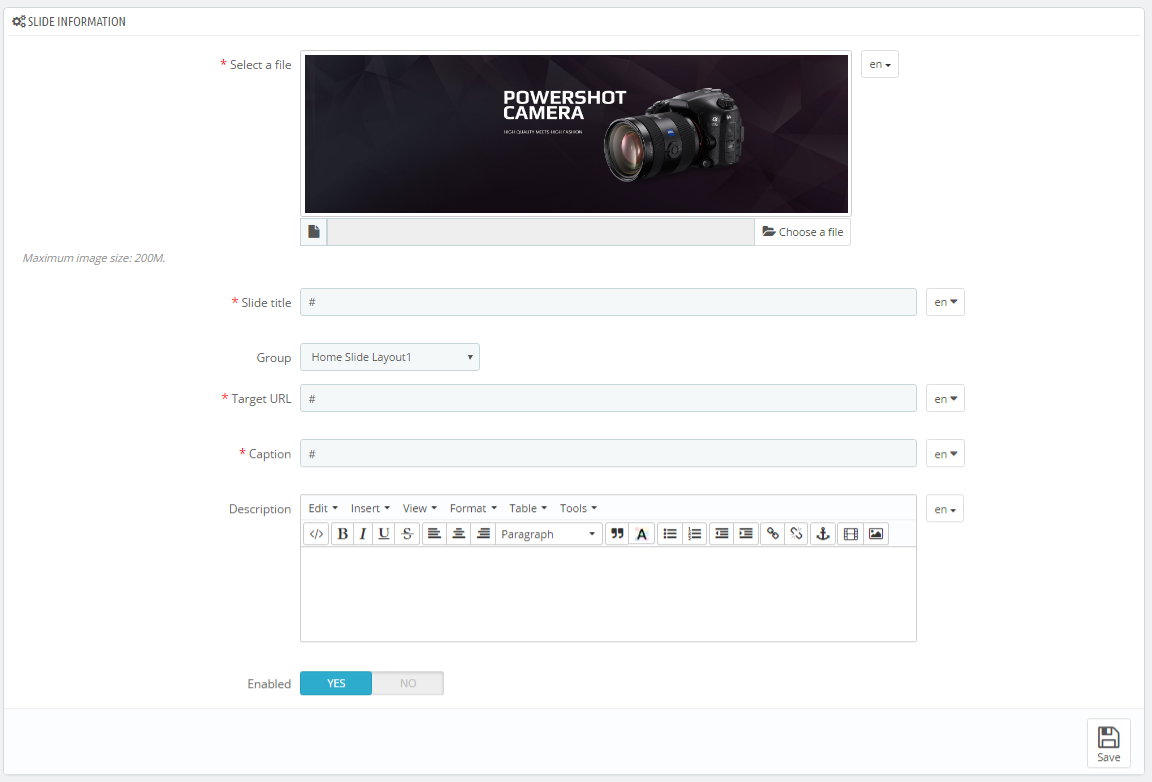Open language dropdown for Description
Screen dimensions: 1152x782
[x=945, y=509]
